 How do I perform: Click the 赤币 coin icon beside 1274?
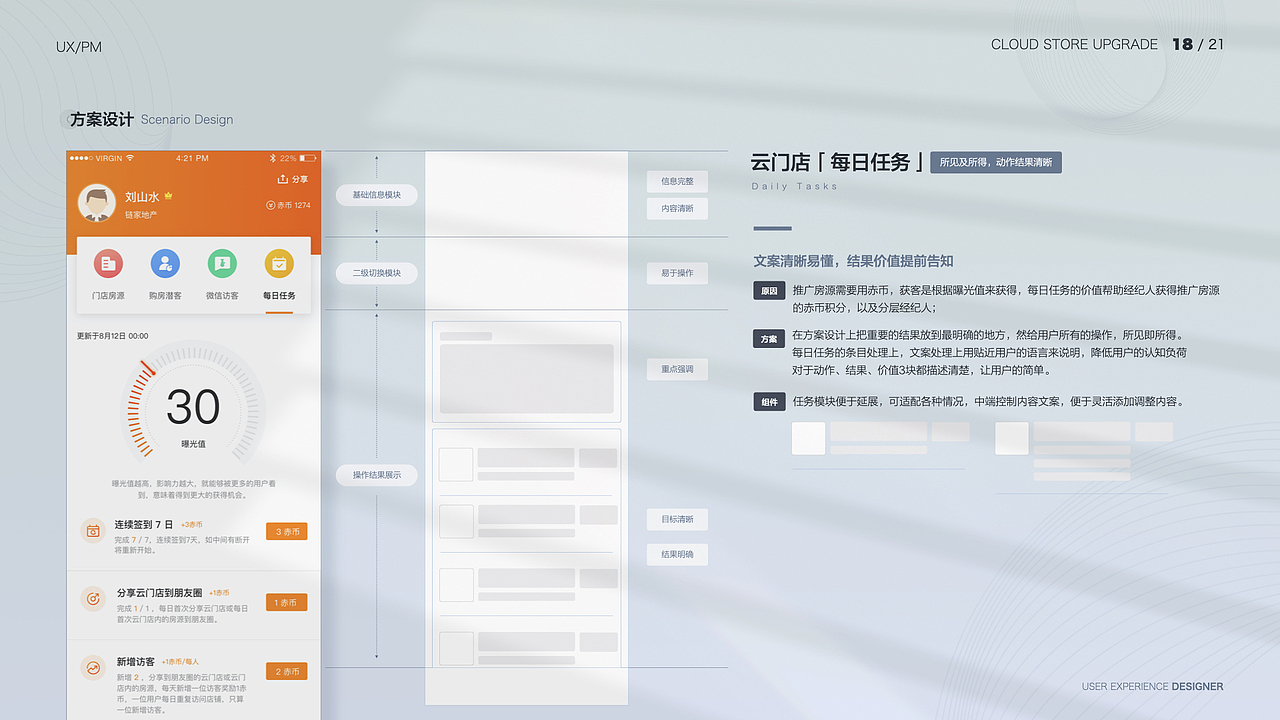[x=271, y=204]
